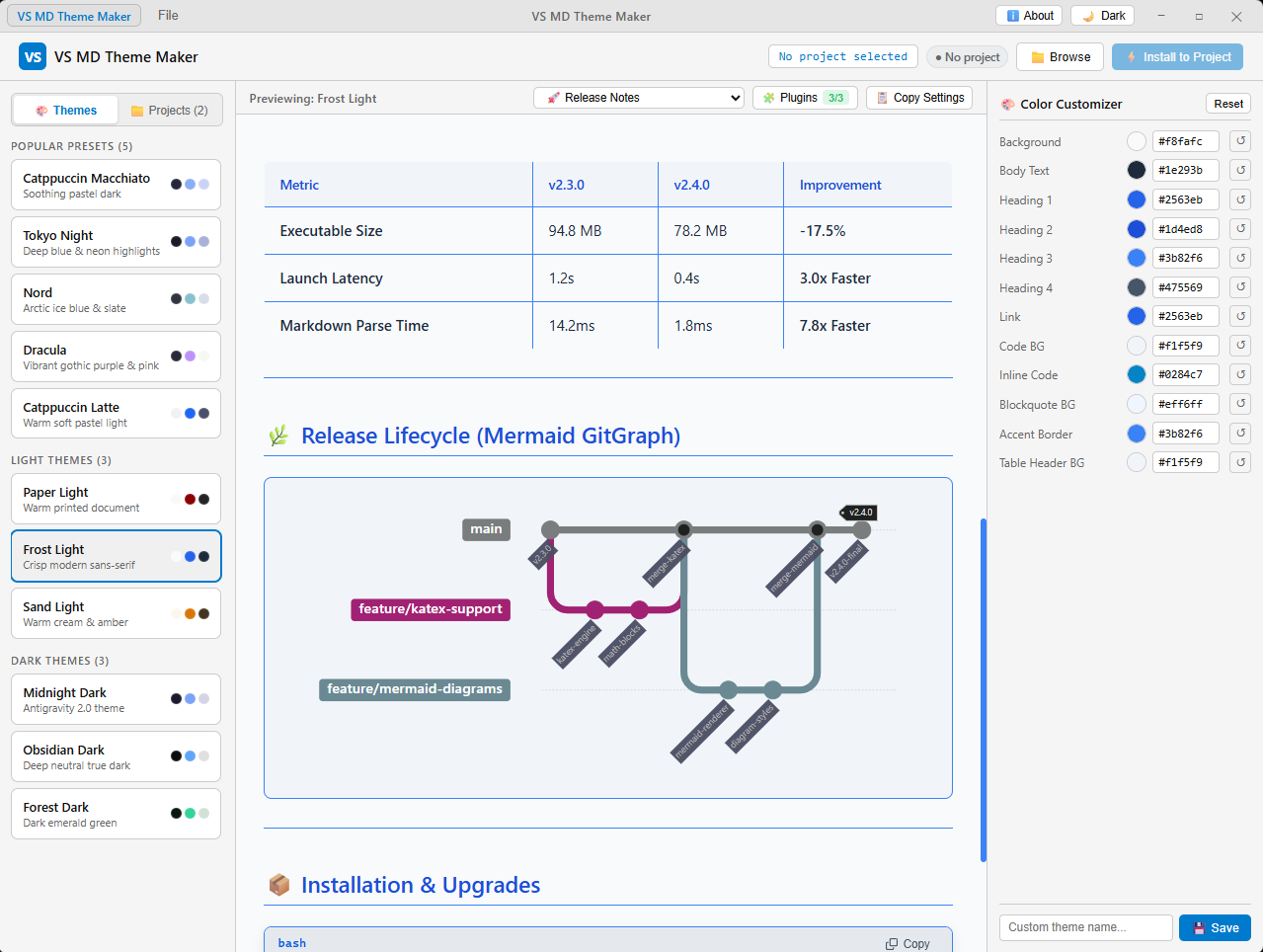Select the Midnight Dark theme

pos(116,699)
